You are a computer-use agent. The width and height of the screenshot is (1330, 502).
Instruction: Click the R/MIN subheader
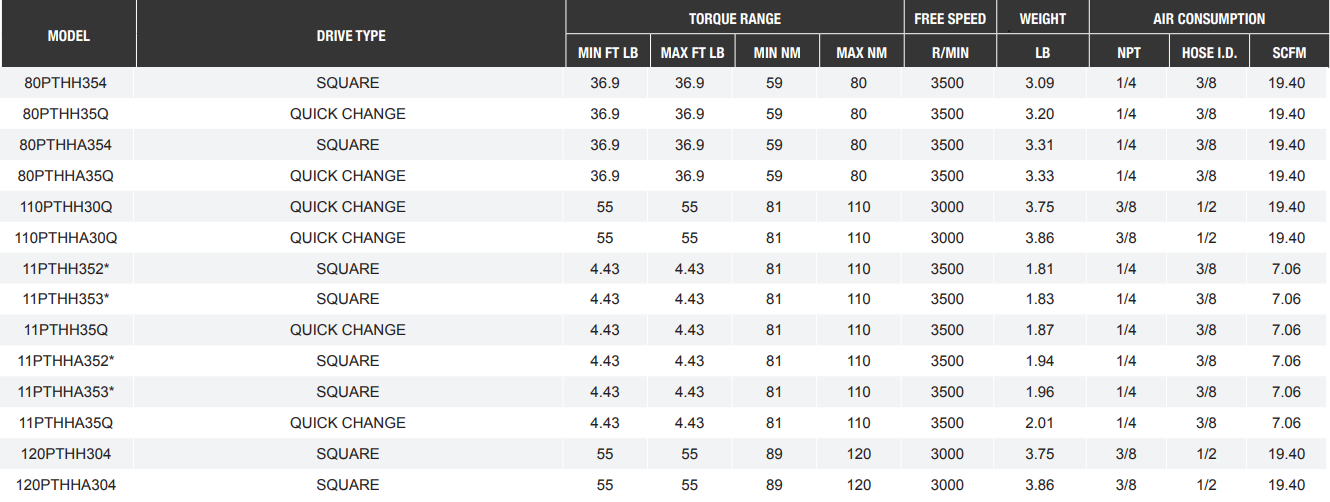point(950,52)
